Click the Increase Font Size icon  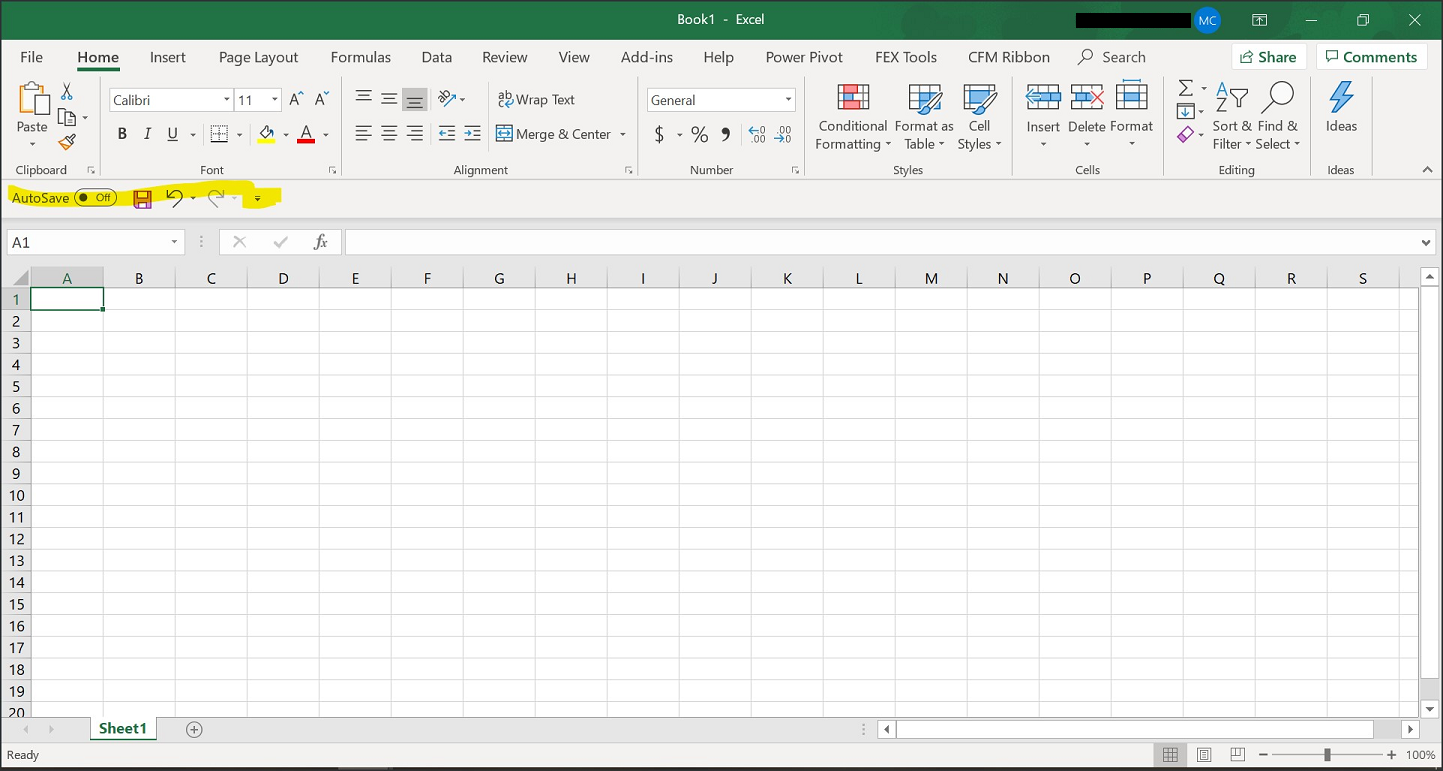[296, 99]
